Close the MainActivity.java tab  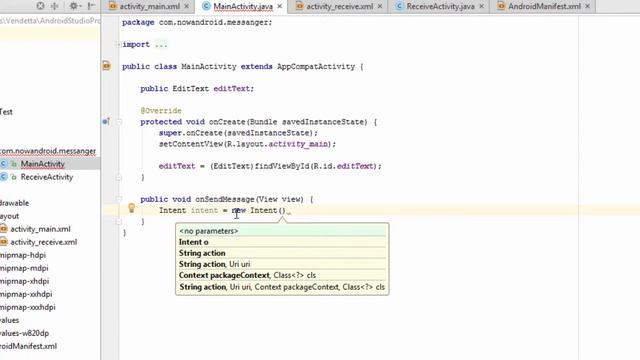click(280, 6)
